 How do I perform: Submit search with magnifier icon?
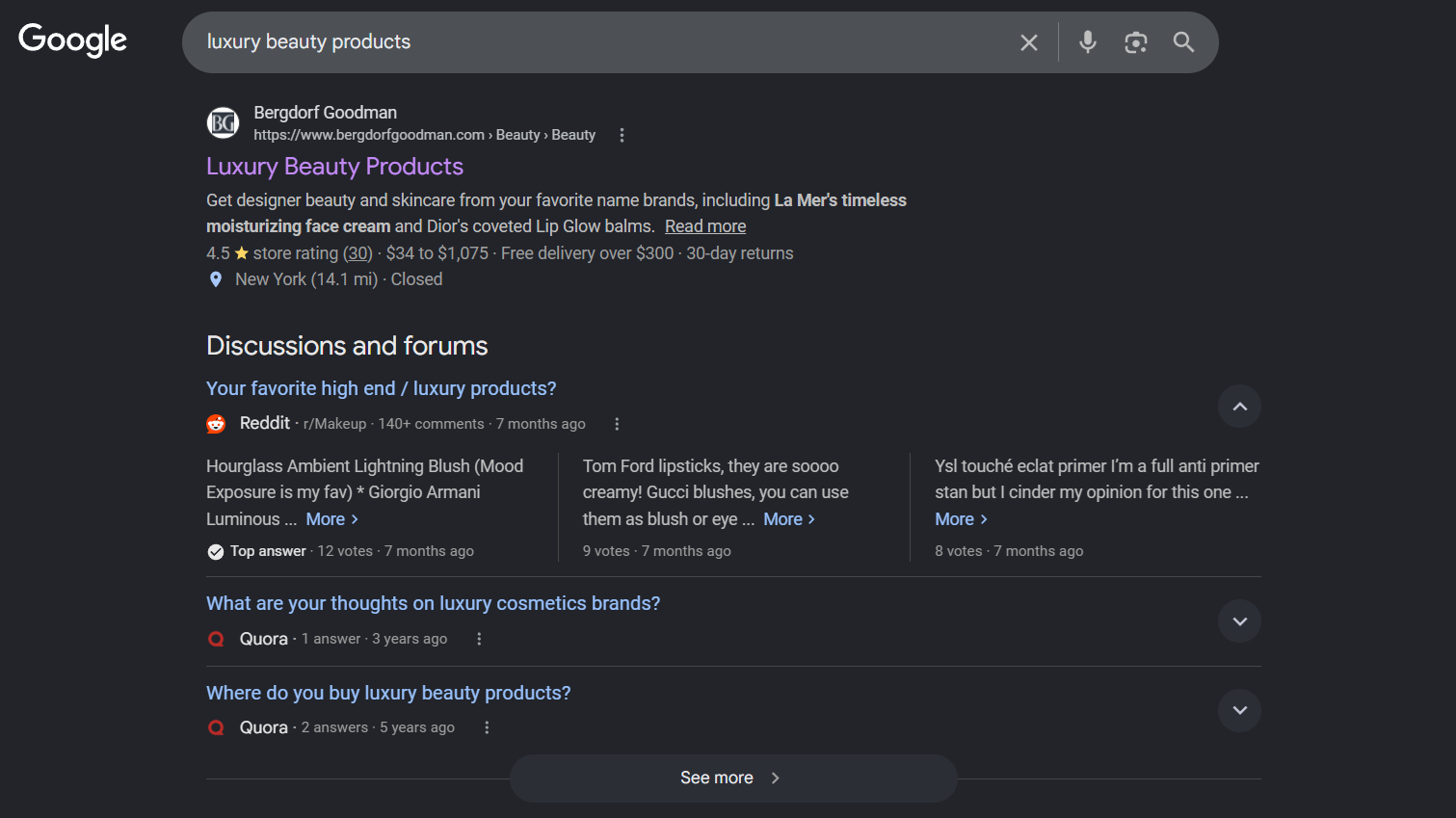pyautogui.click(x=1183, y=42)
